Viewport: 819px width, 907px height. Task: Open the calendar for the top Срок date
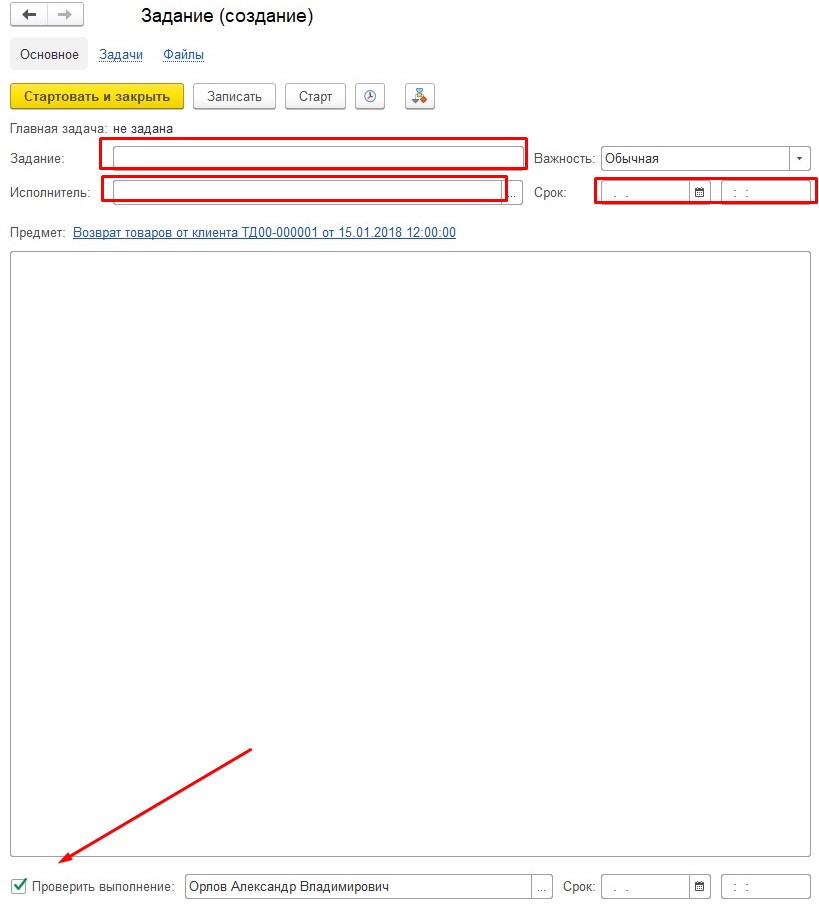click(x=700, y=192)
